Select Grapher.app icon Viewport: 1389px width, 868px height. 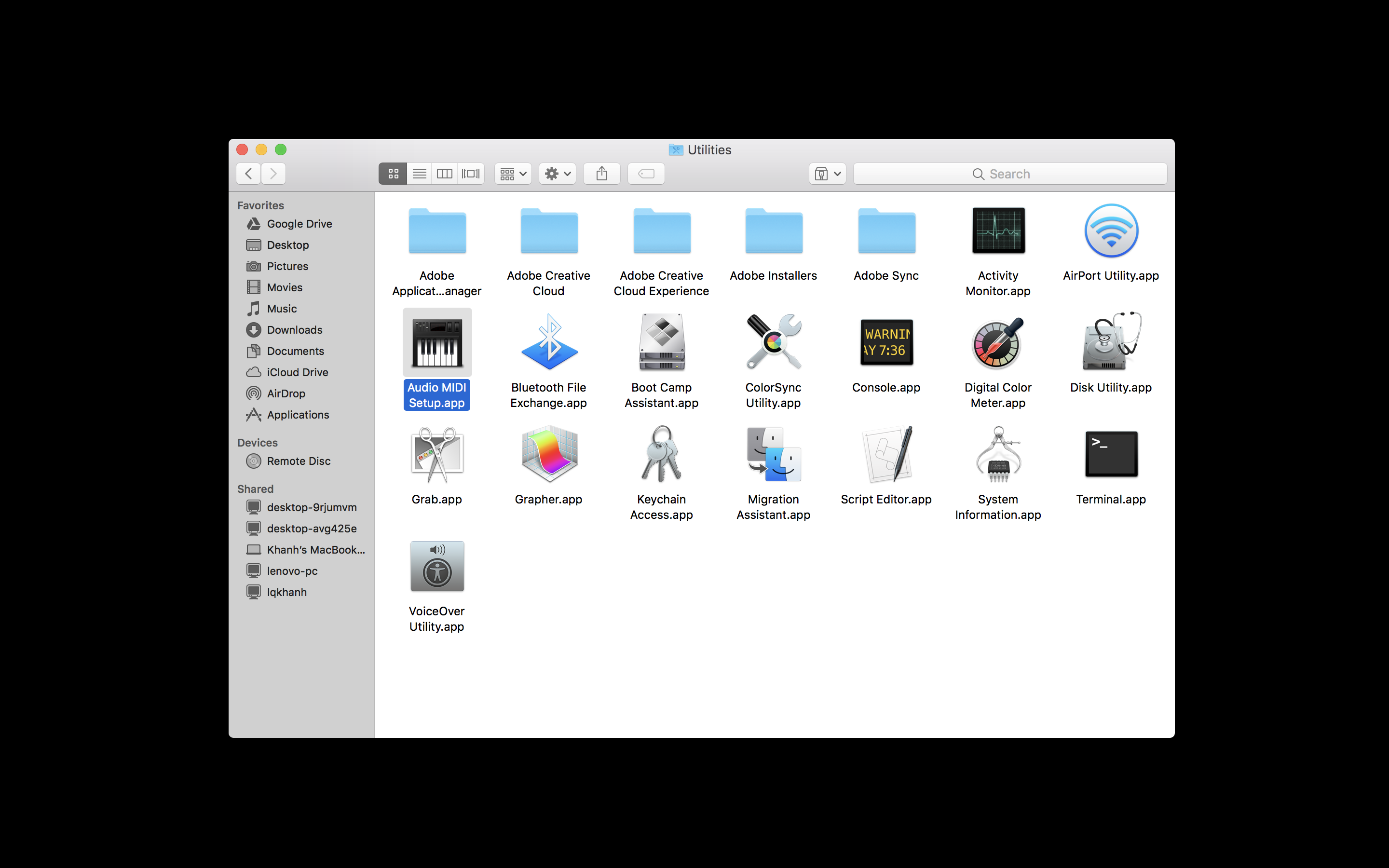click(549, 454)
